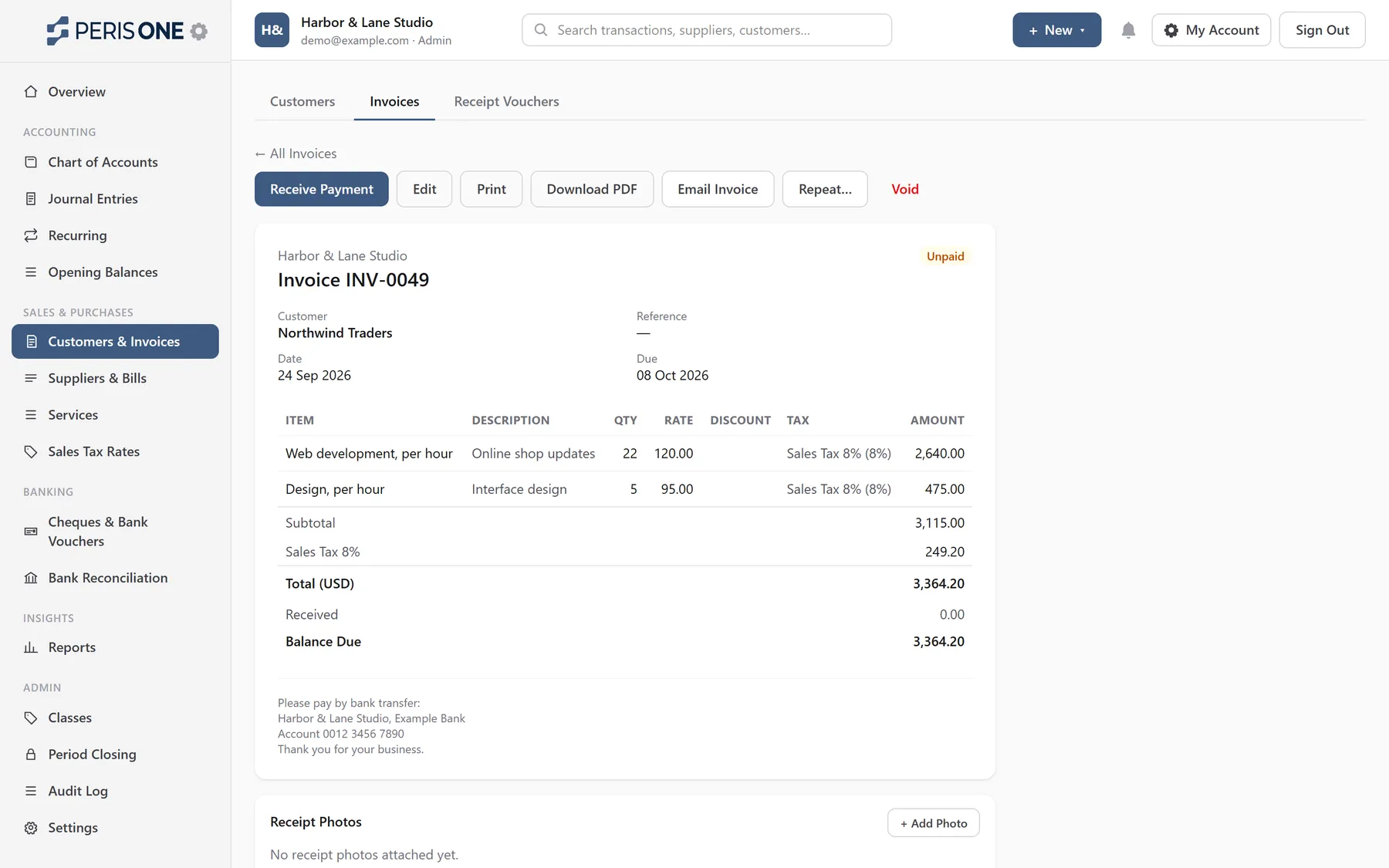Click Email Invoice button
The height and width of the screenshot is (868, 1389).
coord(718,189)
